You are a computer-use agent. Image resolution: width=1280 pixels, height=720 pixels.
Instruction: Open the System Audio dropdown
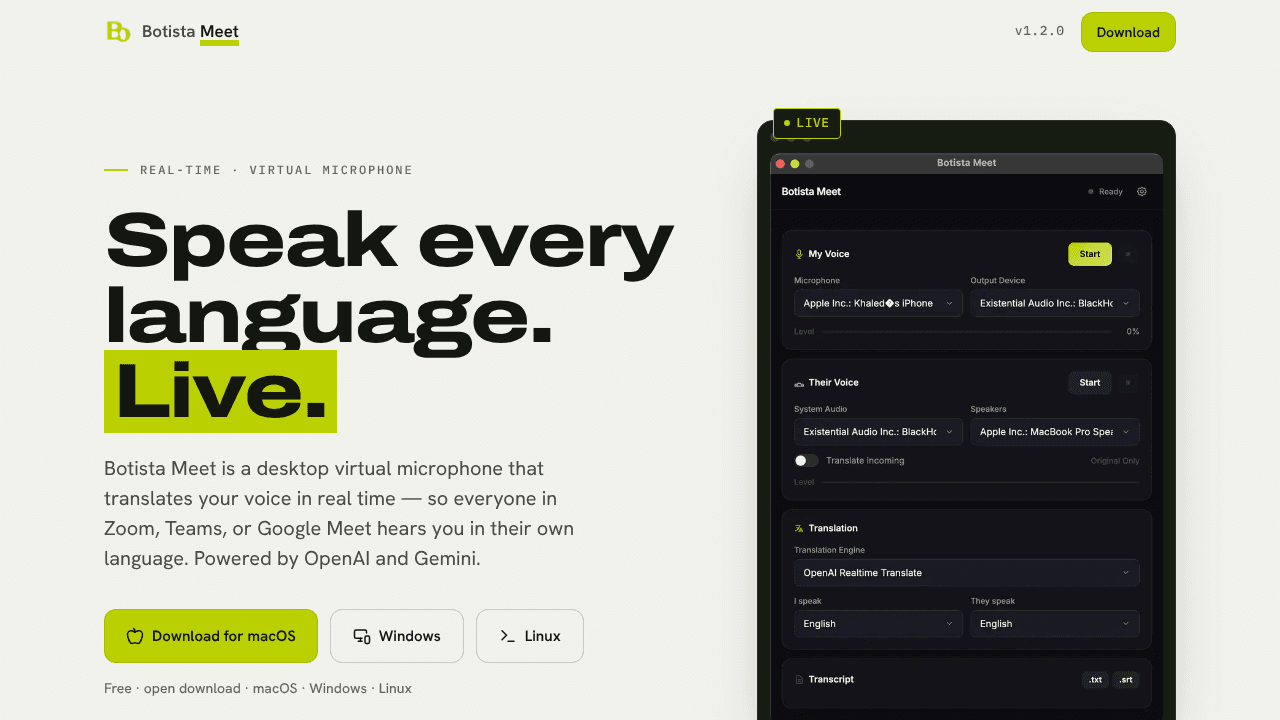click(878, 432)
